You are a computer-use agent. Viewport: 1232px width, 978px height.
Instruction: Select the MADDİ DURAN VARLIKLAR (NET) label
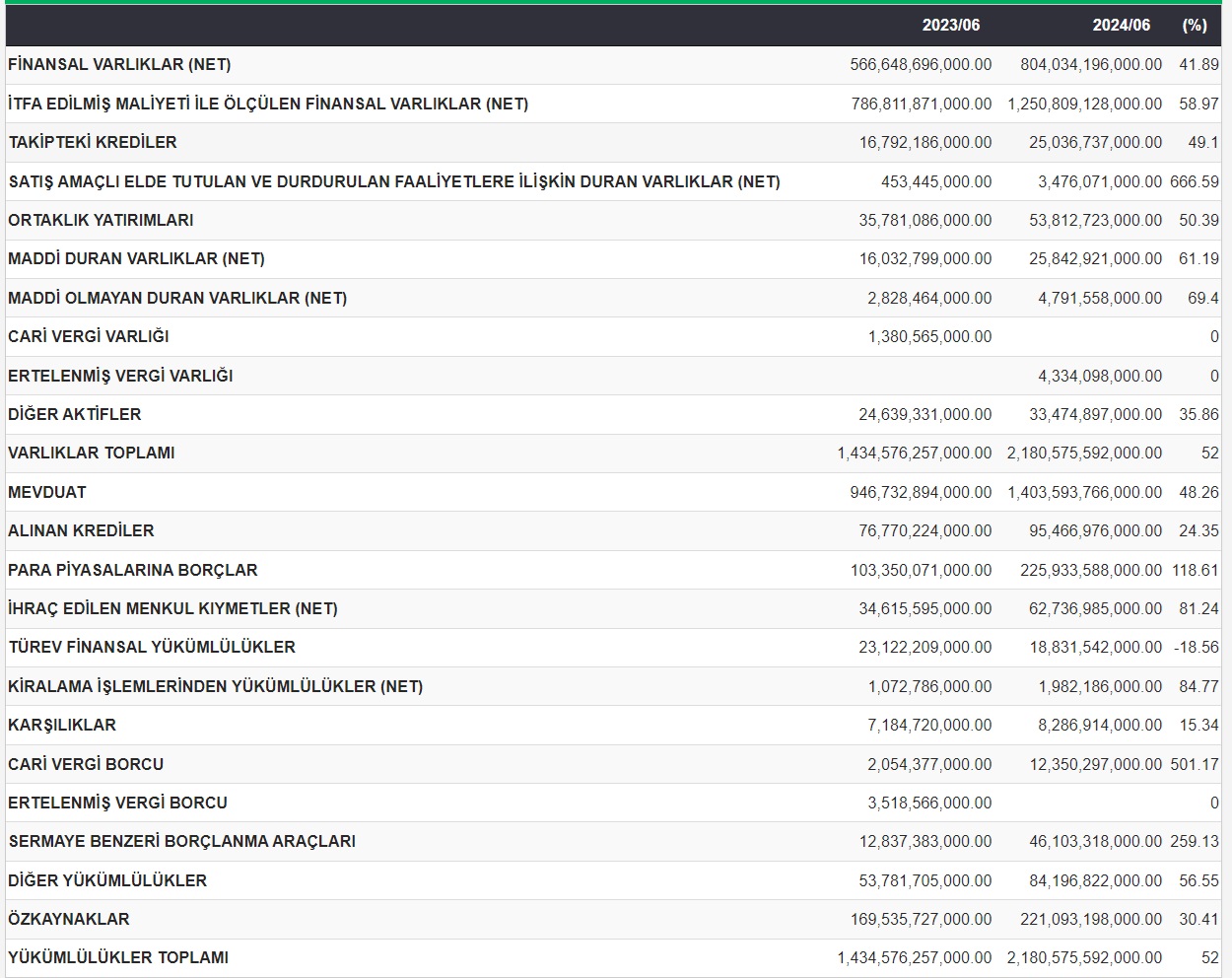tap(136, 258)
